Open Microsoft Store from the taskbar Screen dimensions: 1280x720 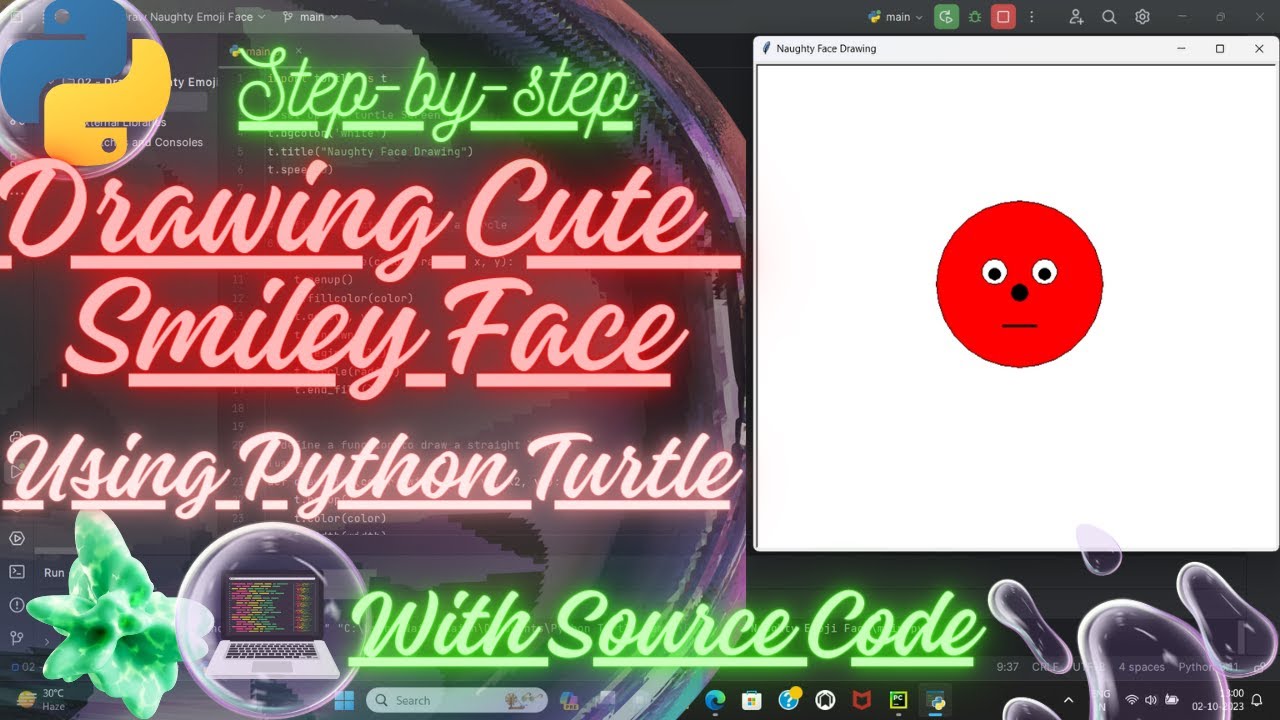point(753,700)
